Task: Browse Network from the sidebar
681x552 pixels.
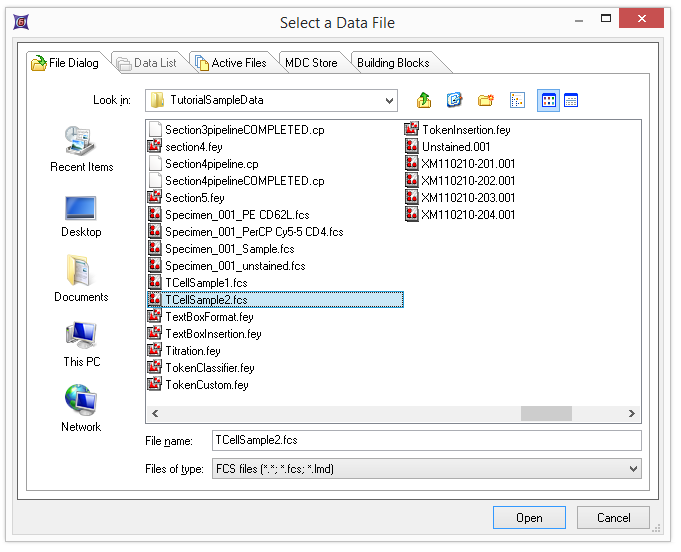Action: pyautogui.click(x=81, y=409)
